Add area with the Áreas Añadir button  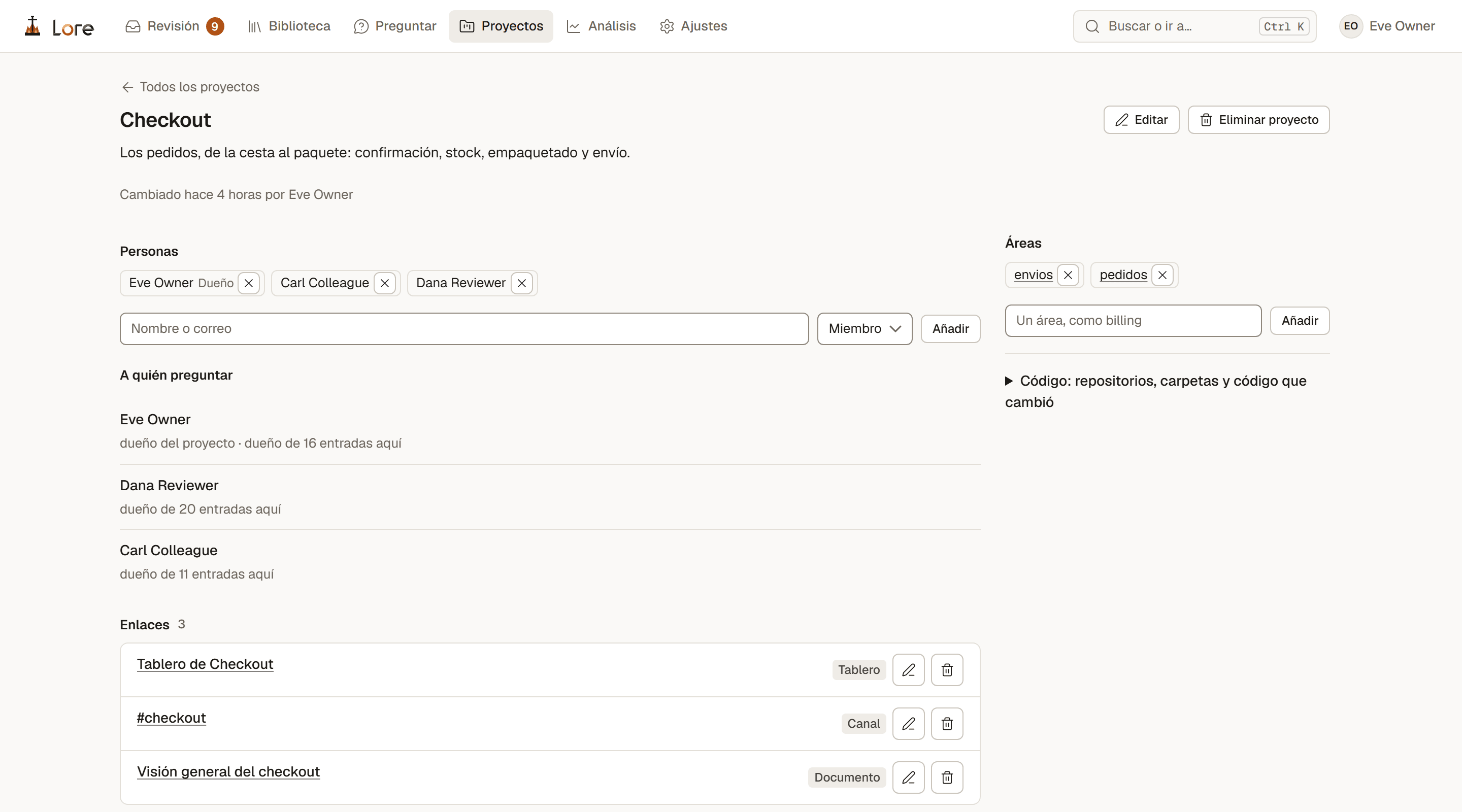(1299, 321)
